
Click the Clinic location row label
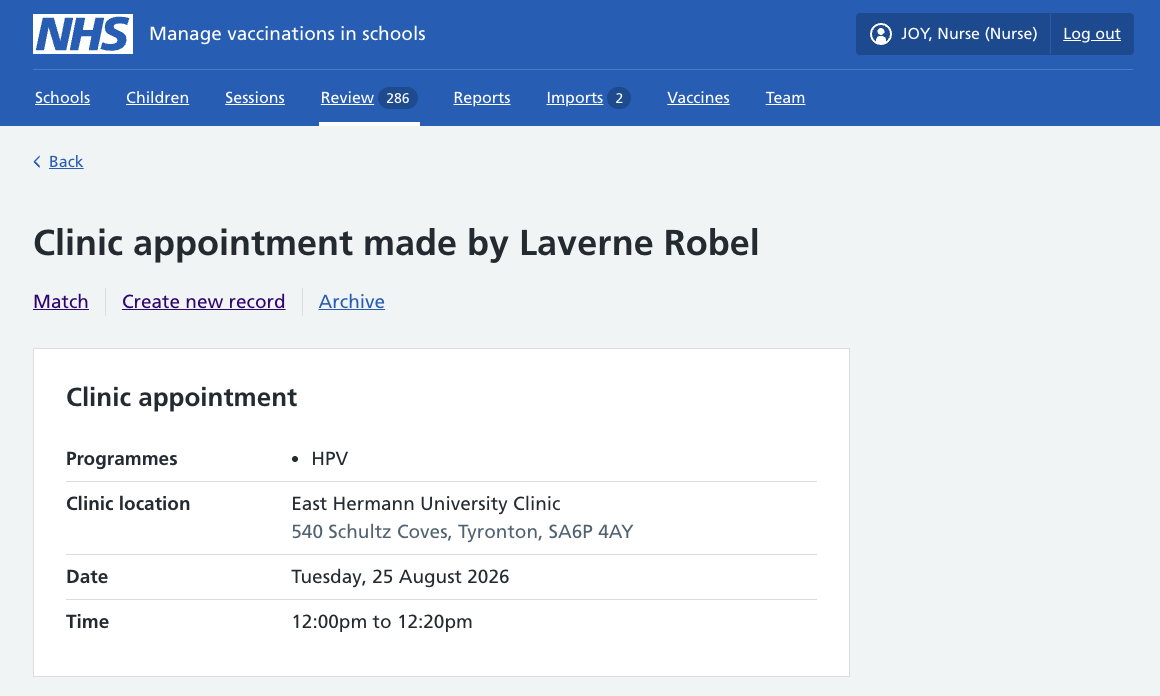(128, 504)
